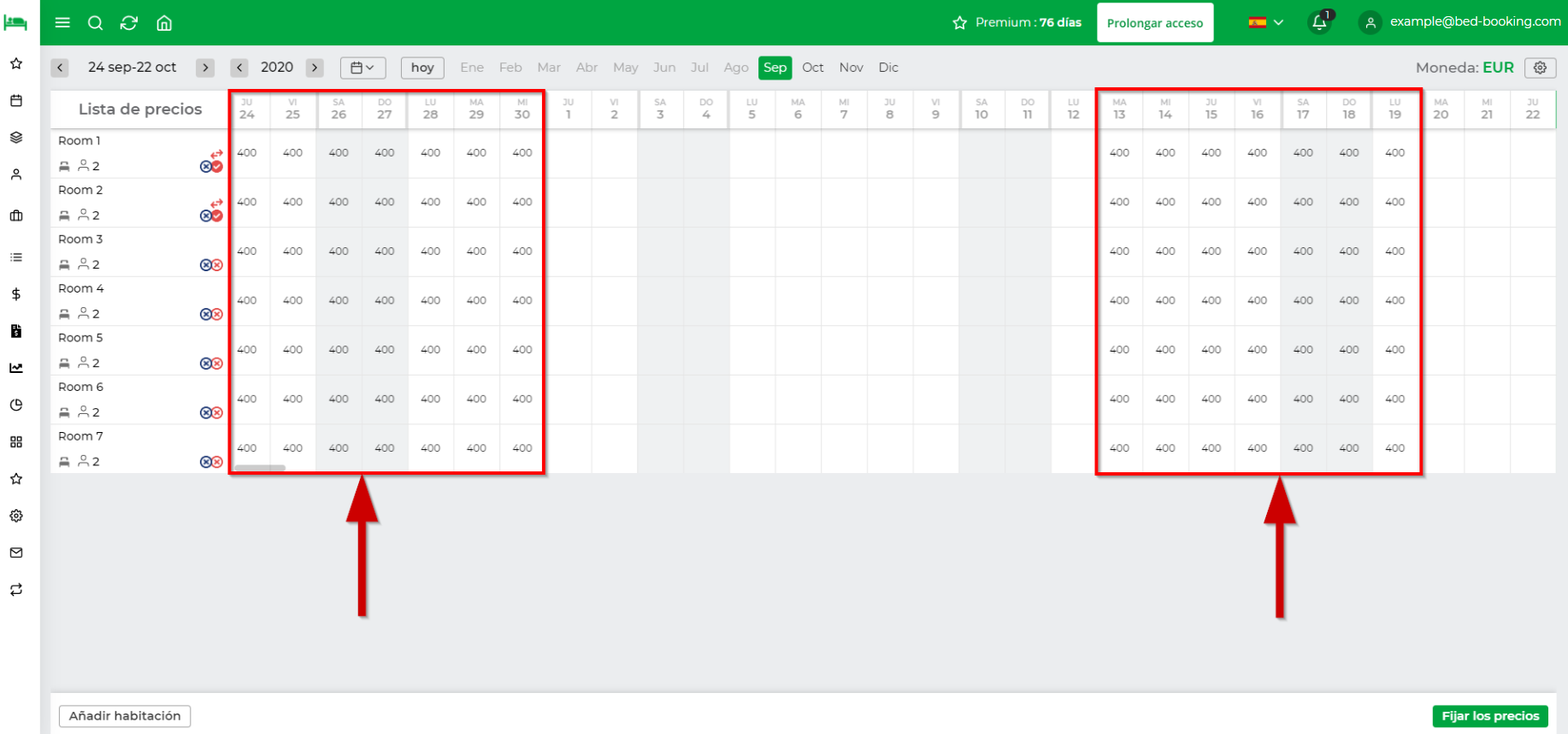Screen dimensions: 1568x734
Task: Open settings gear in left sidebar
Action: pos(16,516)
